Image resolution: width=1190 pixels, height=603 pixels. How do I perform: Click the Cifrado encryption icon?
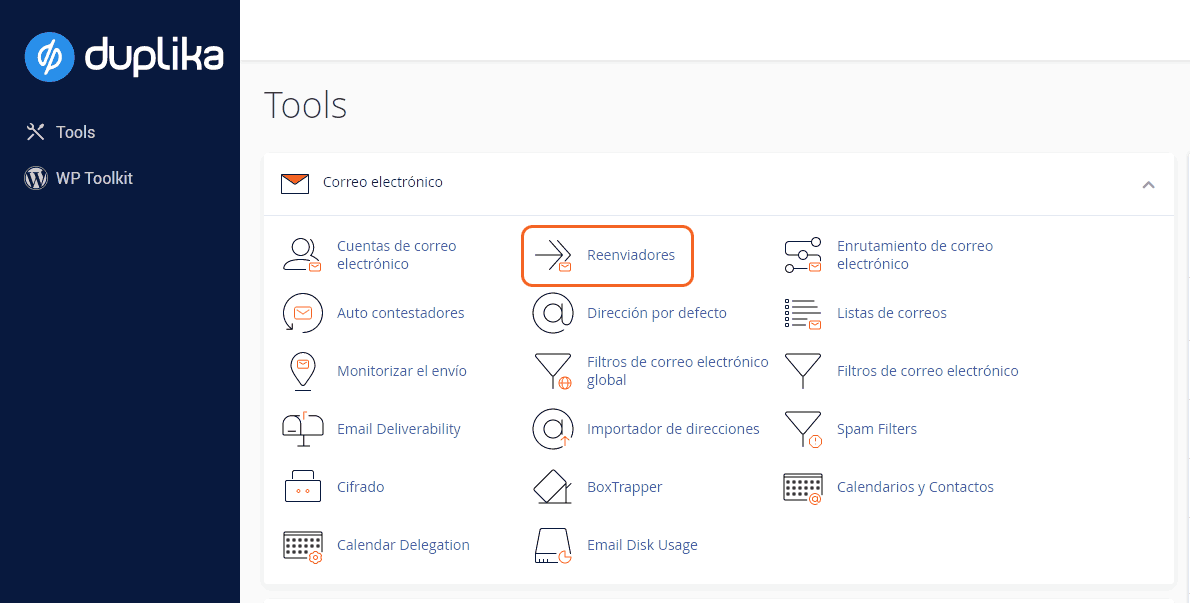[x=302, y=487]
